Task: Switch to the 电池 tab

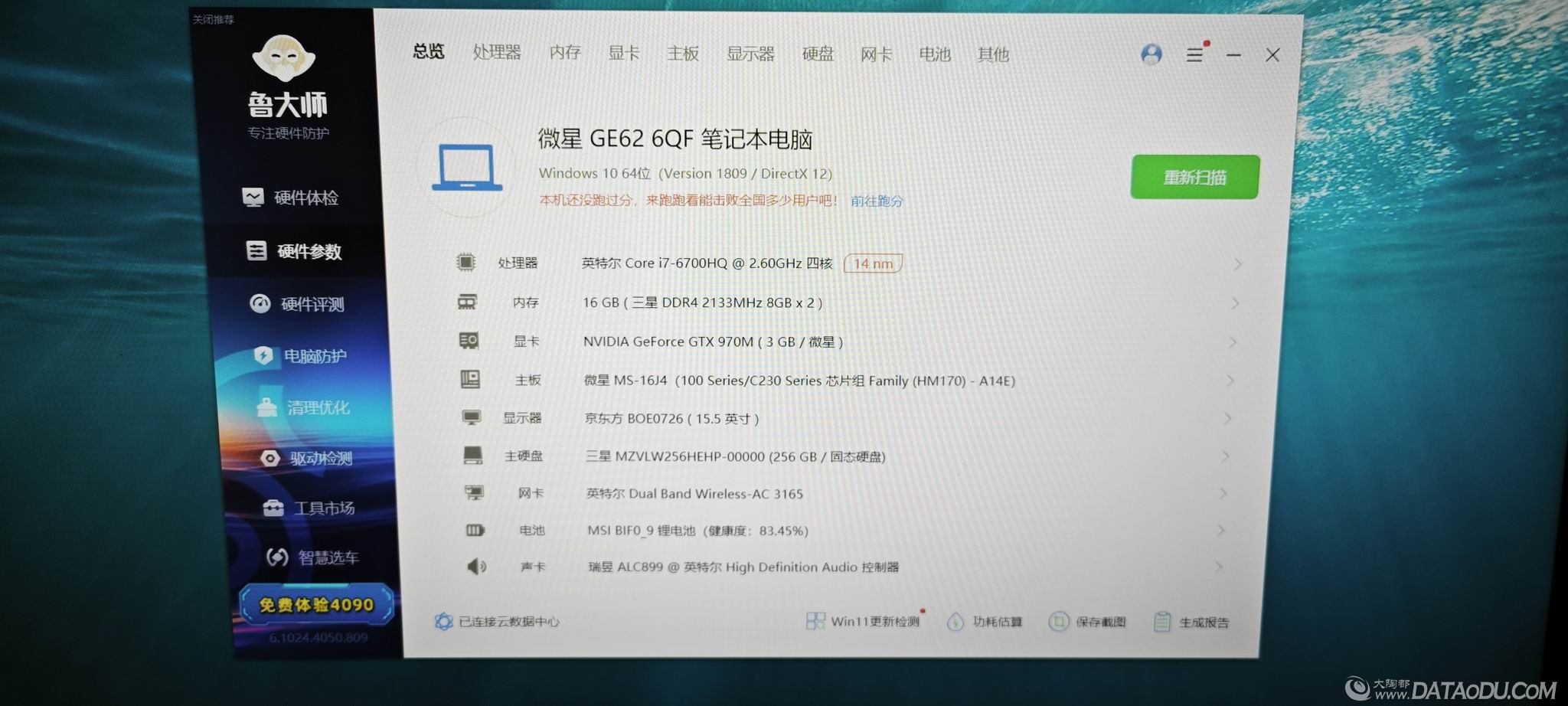Action: (935, 54)
